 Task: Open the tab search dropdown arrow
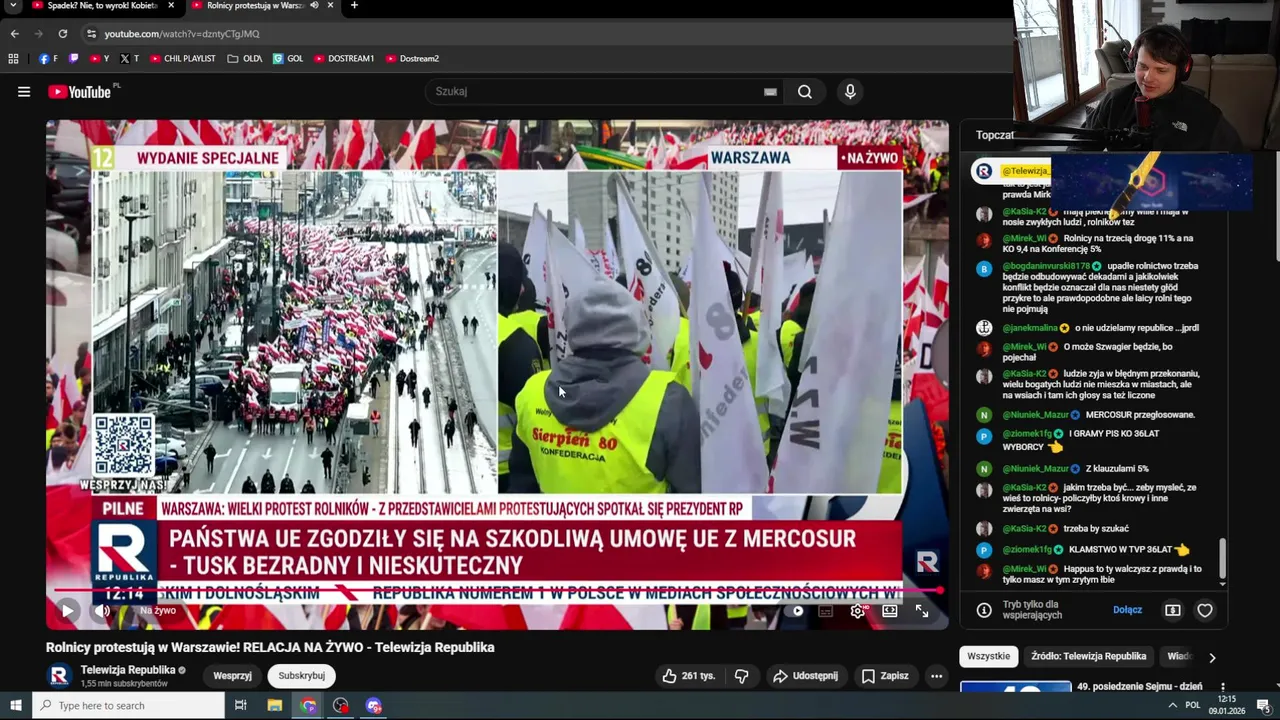pos(13,5)
